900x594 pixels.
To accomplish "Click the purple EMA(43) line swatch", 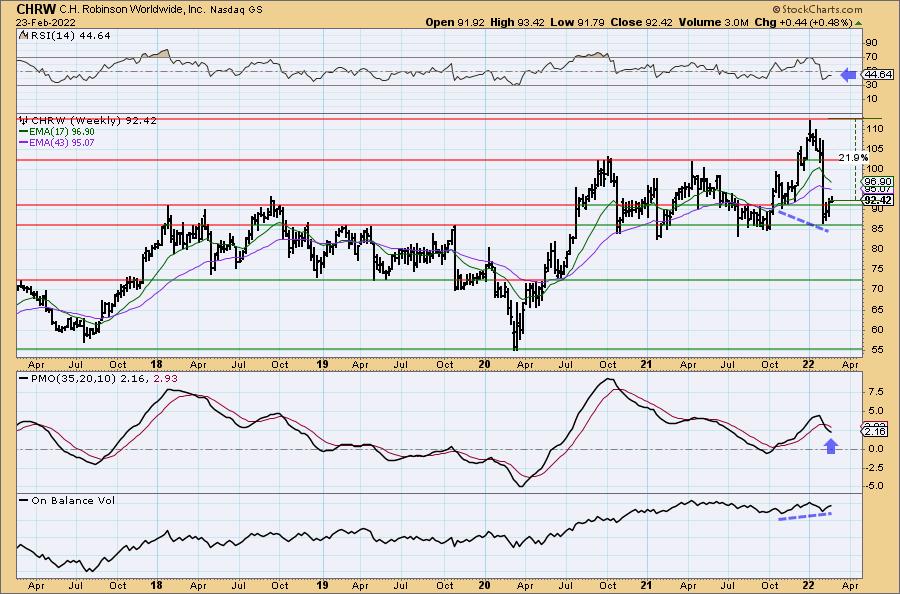I will point(24,142).
